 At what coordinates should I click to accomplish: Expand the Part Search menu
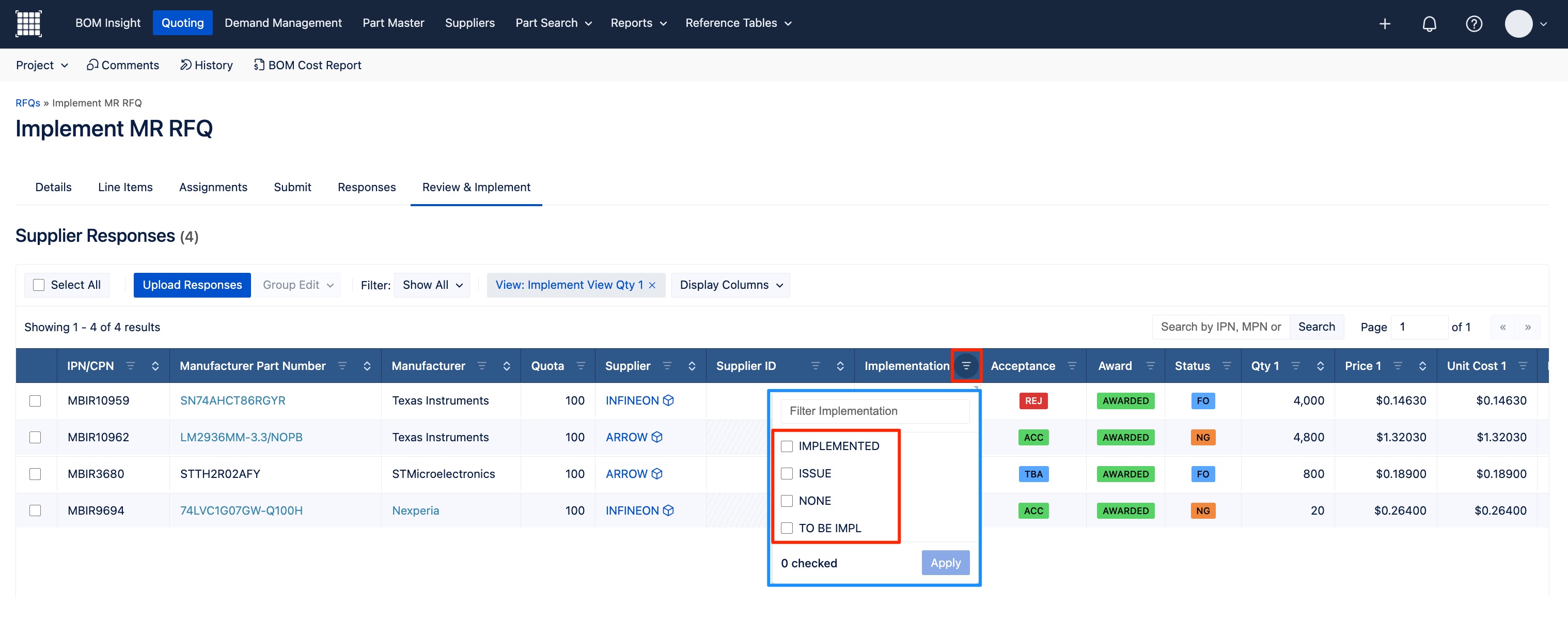[x=553, y=23]
